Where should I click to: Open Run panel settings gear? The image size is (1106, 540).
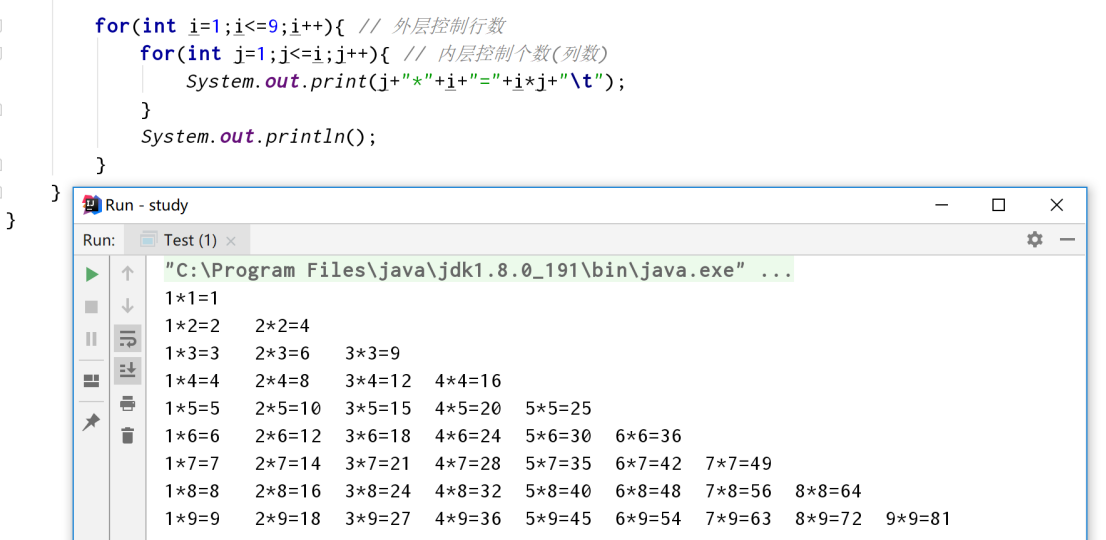1035,240
